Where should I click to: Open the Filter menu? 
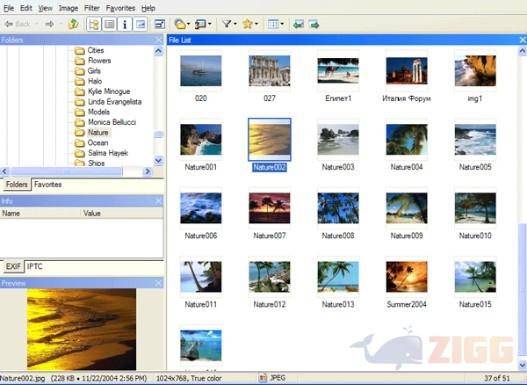(x=92, y=8)
